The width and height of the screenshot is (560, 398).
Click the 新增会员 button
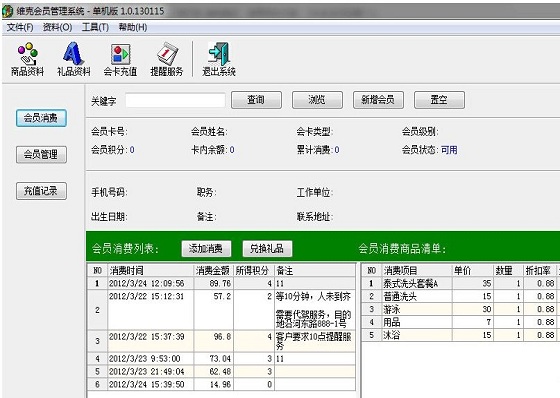(x=378, y=100)
